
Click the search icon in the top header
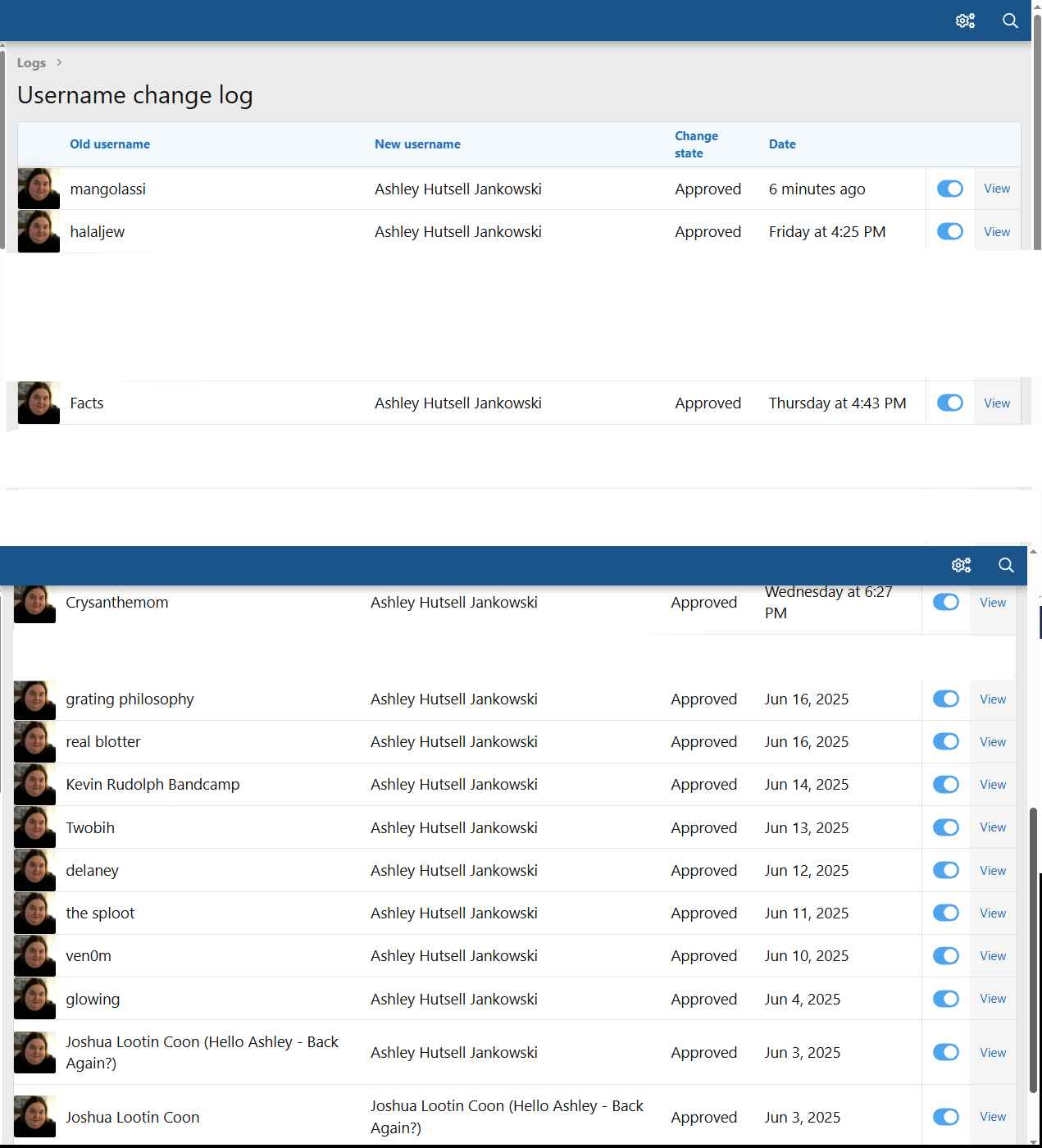1010,20
